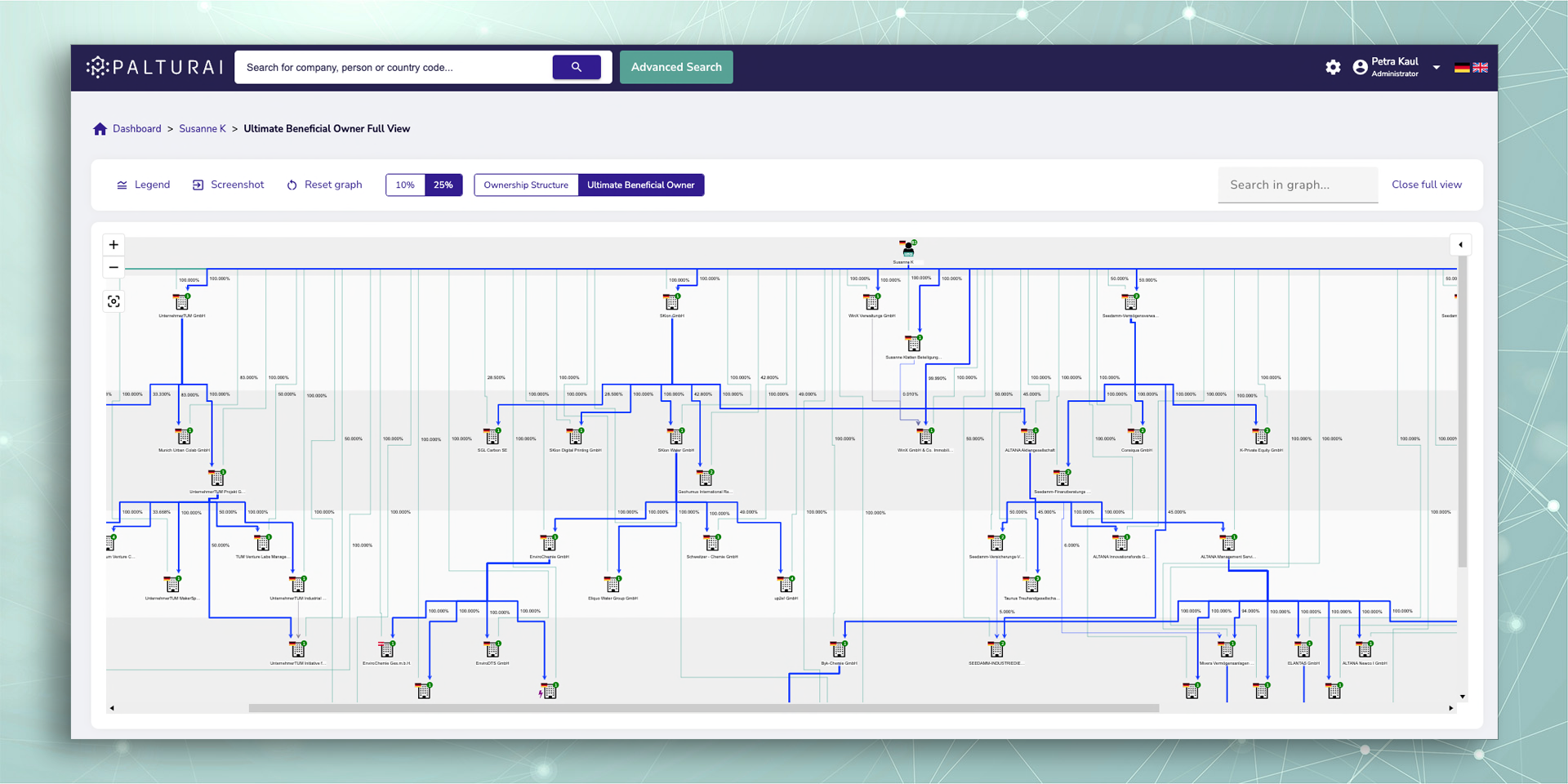Select Ultimate Beneficial Owner view

[641, 185]
